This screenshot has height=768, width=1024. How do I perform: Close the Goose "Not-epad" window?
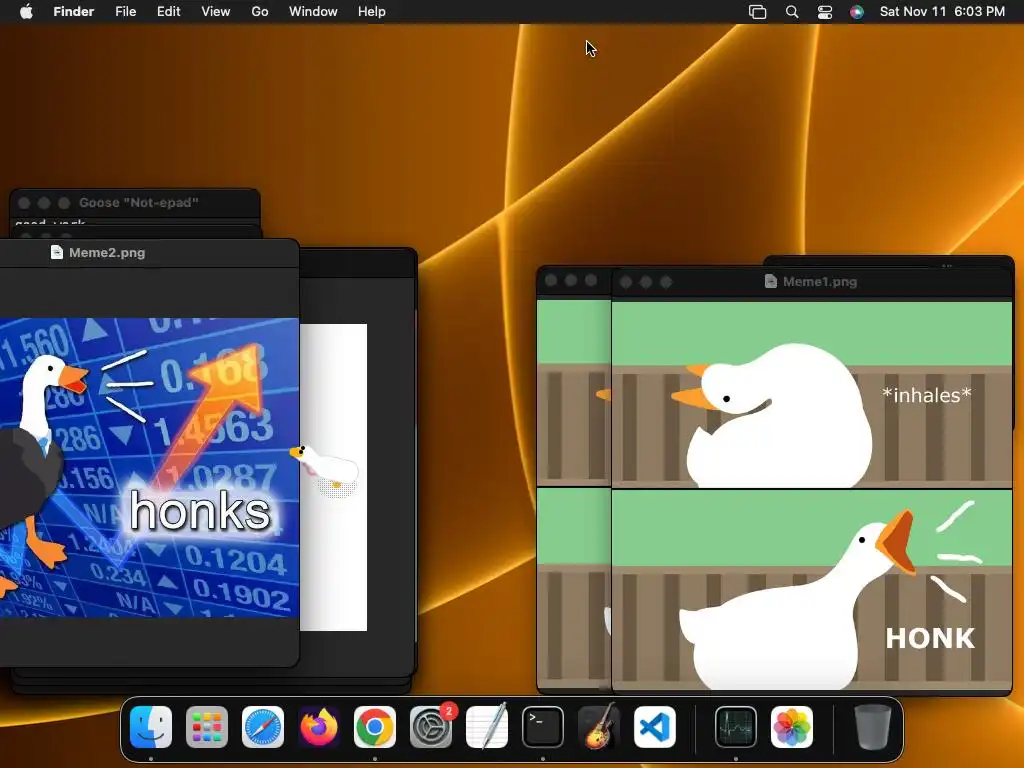24,203
